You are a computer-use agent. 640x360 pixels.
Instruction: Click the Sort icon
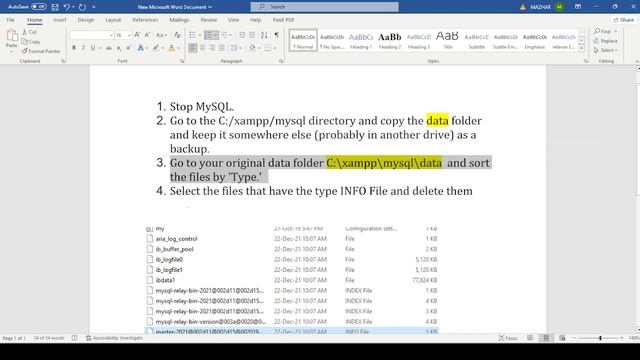point(264,35)
